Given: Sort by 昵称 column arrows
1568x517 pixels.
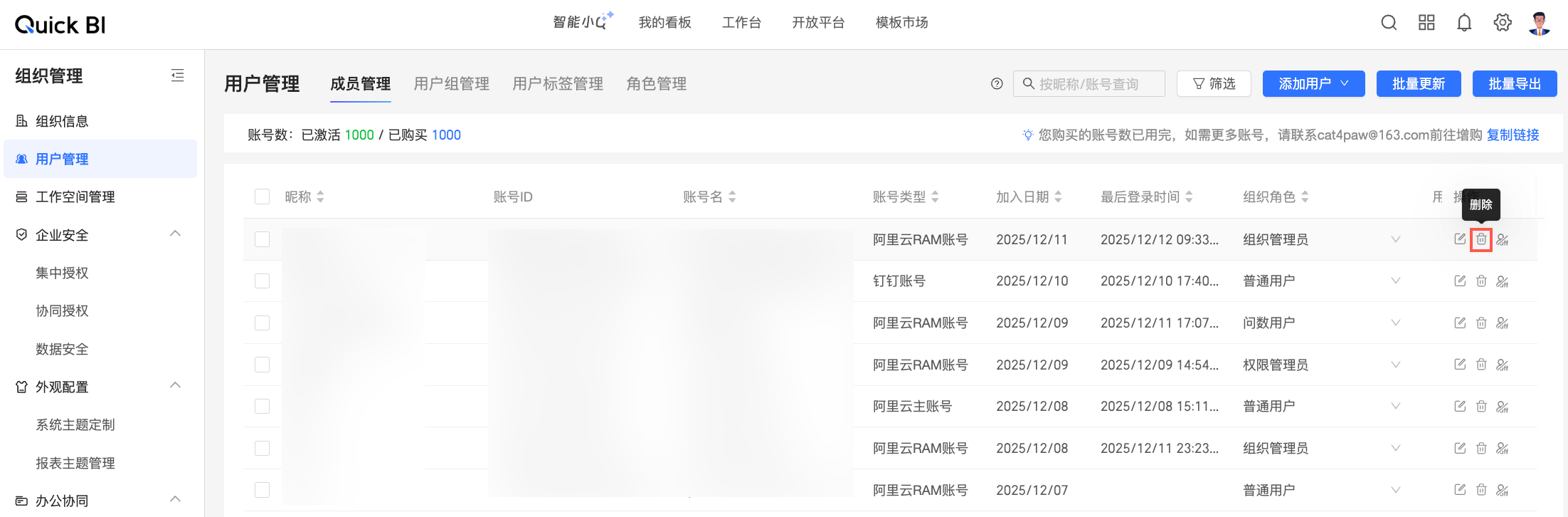Looking at the screenshot, I should tap(320, 197).
